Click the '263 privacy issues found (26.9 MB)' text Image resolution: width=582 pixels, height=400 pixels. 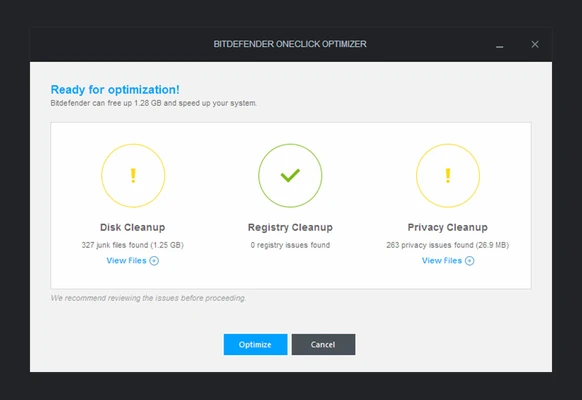pos(448,245)
